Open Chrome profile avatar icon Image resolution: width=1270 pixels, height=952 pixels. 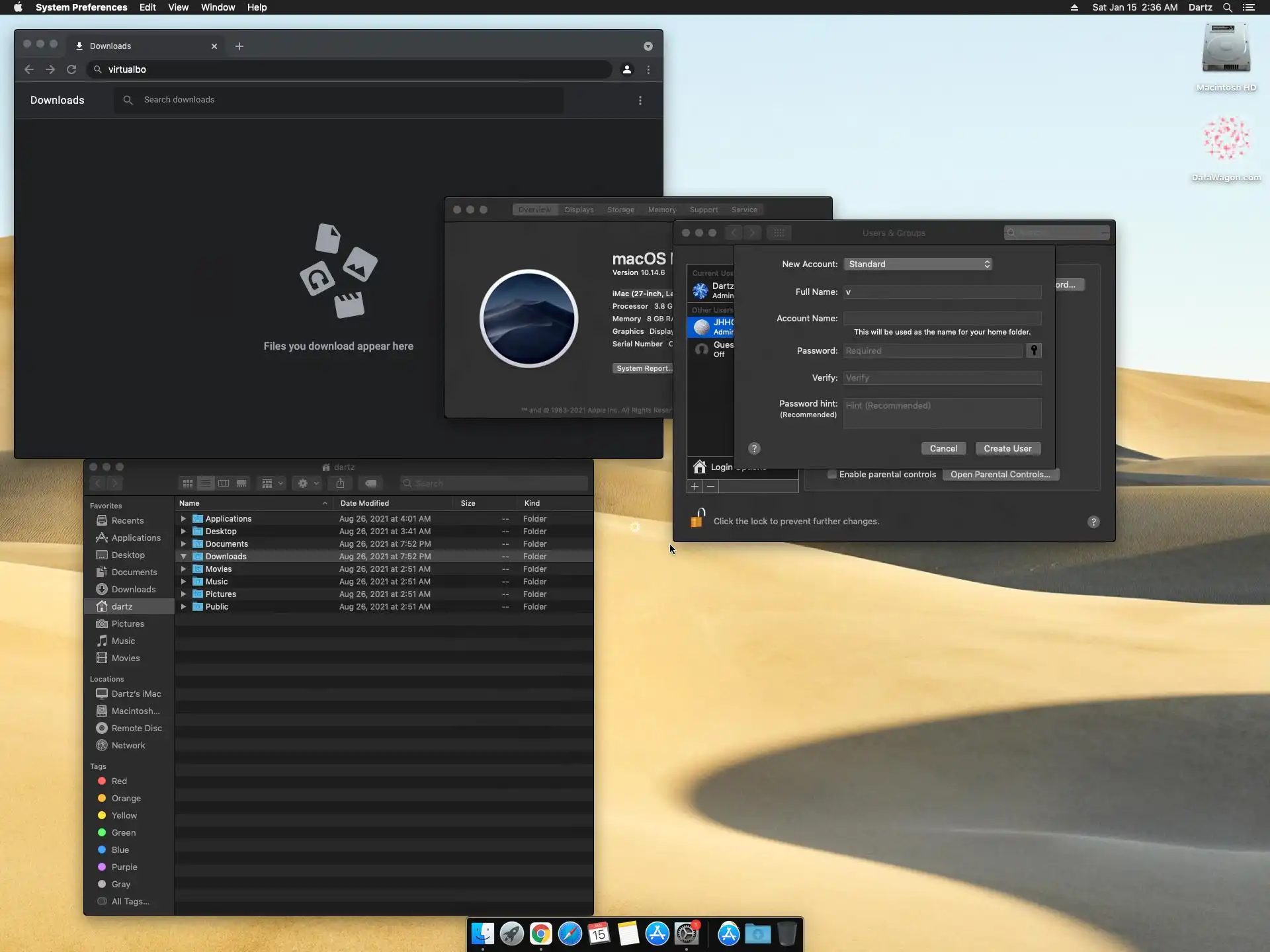pyautogui.click(x=626, y=69)
